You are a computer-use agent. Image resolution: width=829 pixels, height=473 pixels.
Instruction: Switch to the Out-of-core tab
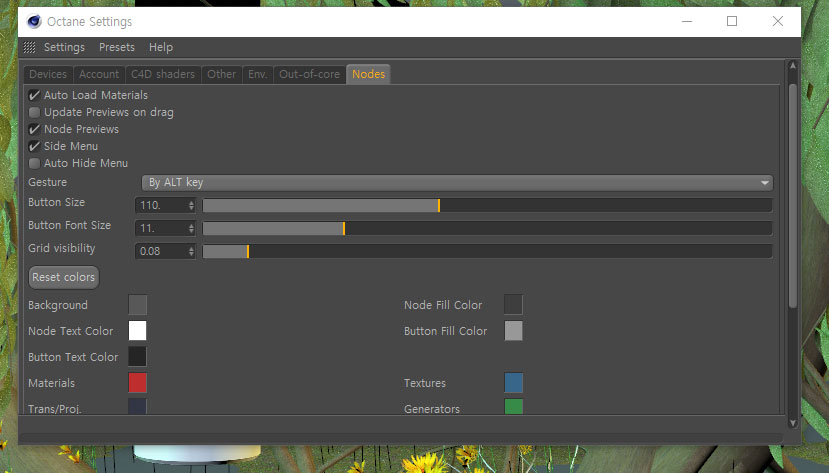pos(309,74)
